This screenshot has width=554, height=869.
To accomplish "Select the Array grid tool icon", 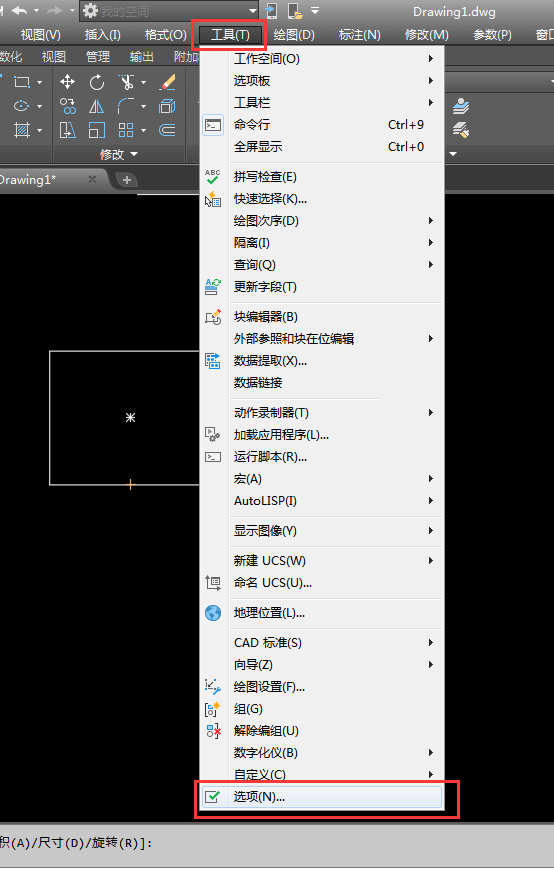I will [126, 130].
